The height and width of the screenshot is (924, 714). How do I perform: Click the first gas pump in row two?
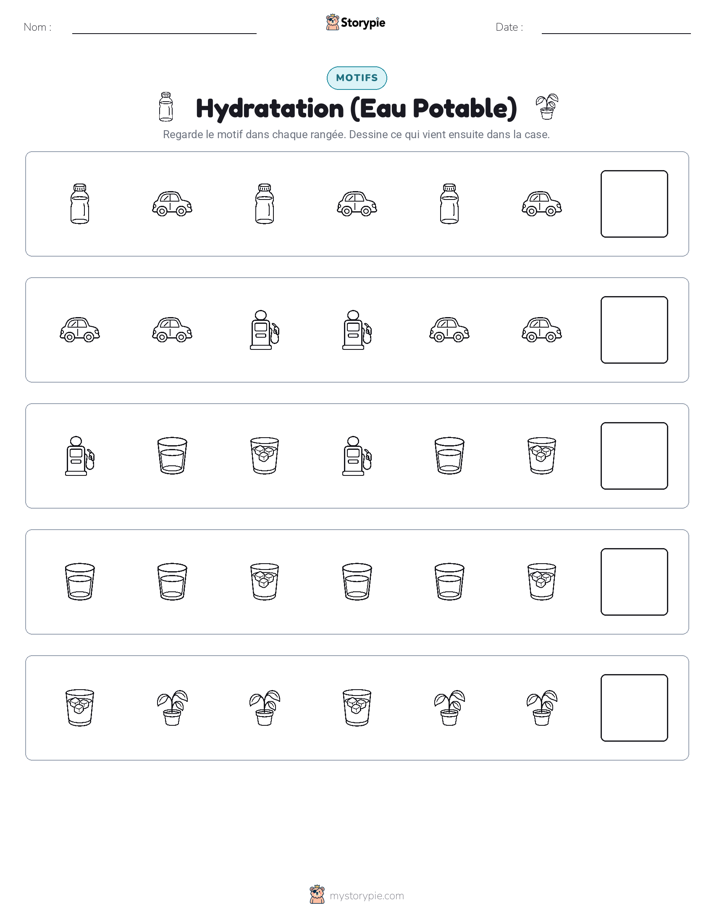(264, 330)
